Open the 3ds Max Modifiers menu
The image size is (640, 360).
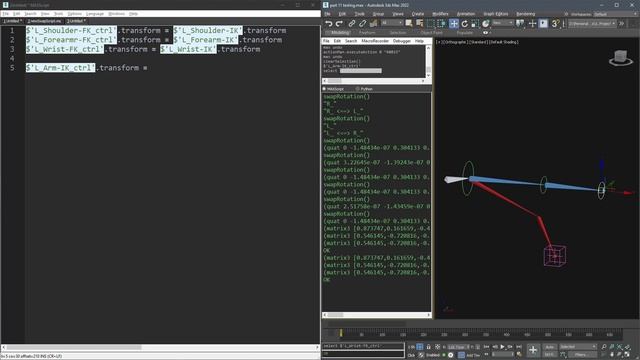click(440, 14)
